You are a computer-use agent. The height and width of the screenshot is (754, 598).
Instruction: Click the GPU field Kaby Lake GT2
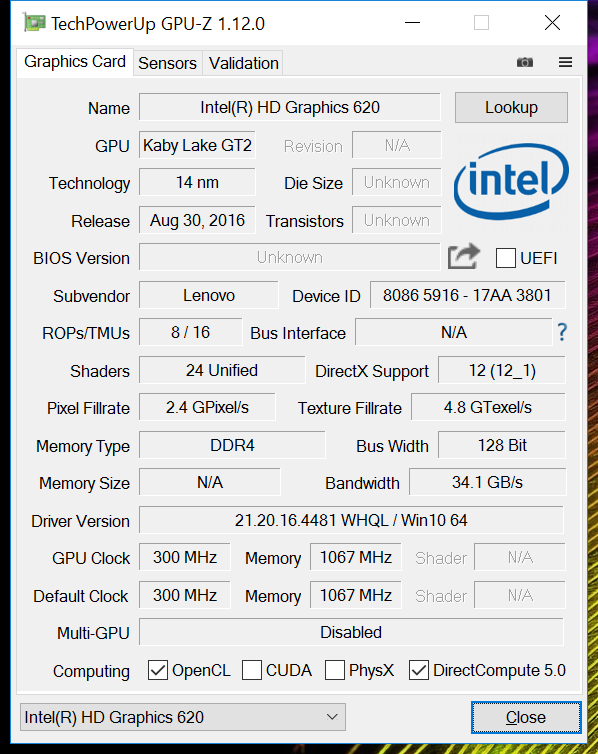[197, 145]
